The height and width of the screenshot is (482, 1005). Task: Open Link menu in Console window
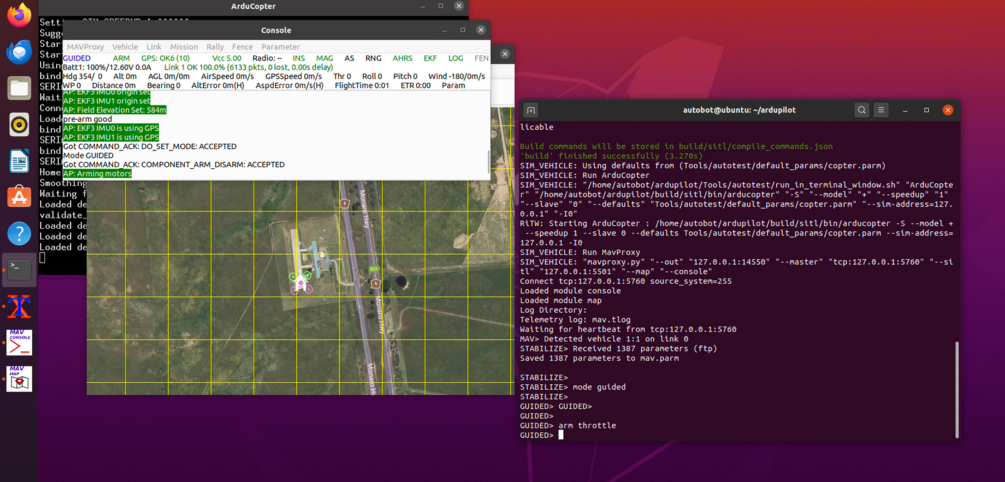point(154,47)
